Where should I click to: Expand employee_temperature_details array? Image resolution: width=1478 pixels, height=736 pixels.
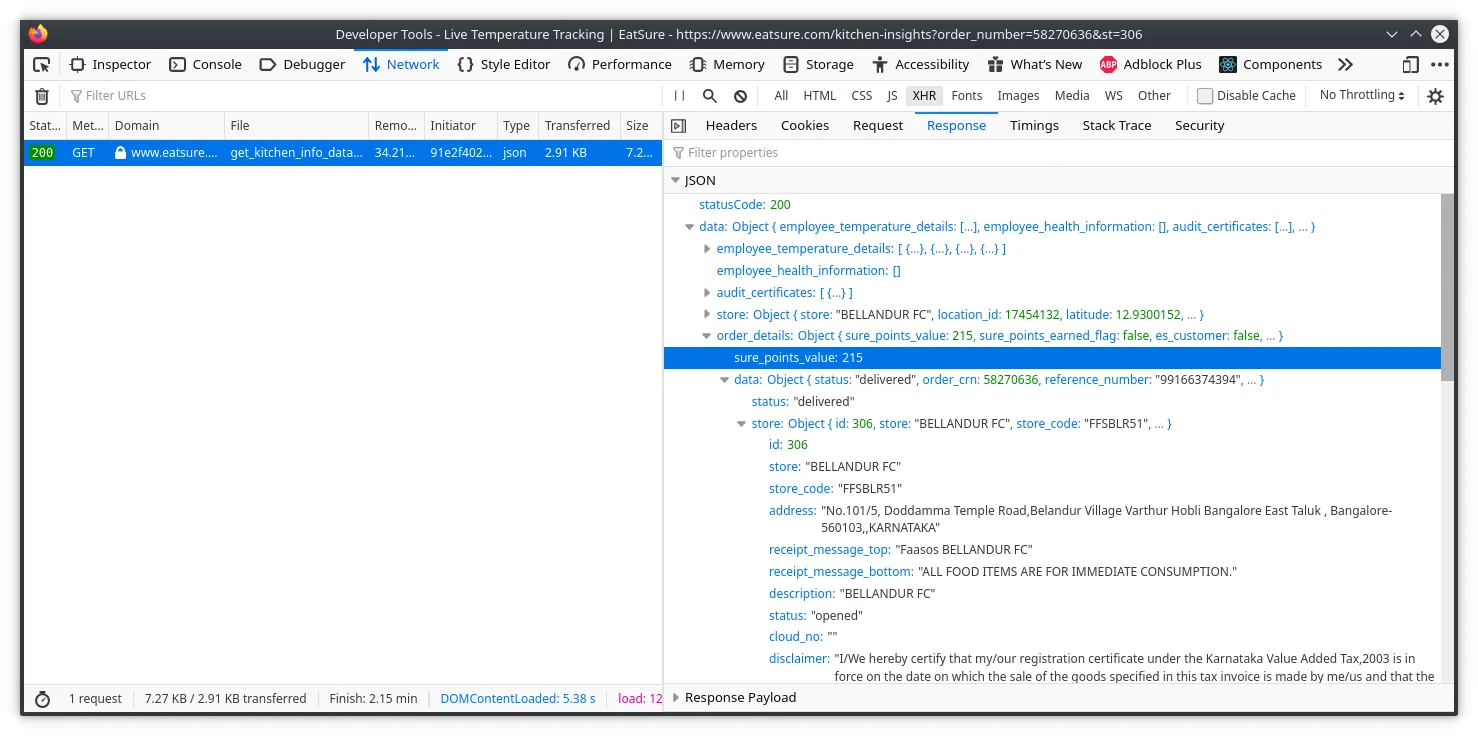(708, 249)
